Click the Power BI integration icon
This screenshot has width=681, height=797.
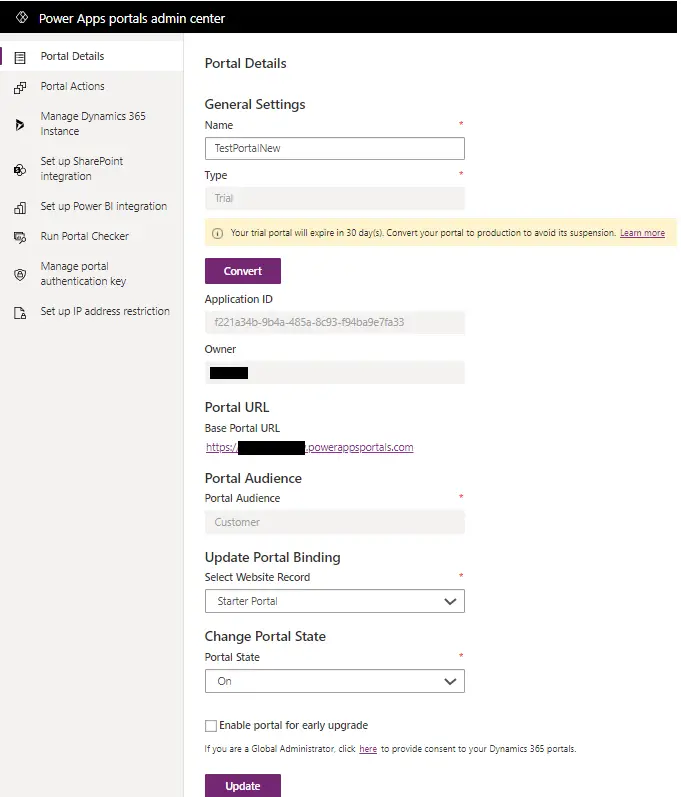click(x=20, y=207)
